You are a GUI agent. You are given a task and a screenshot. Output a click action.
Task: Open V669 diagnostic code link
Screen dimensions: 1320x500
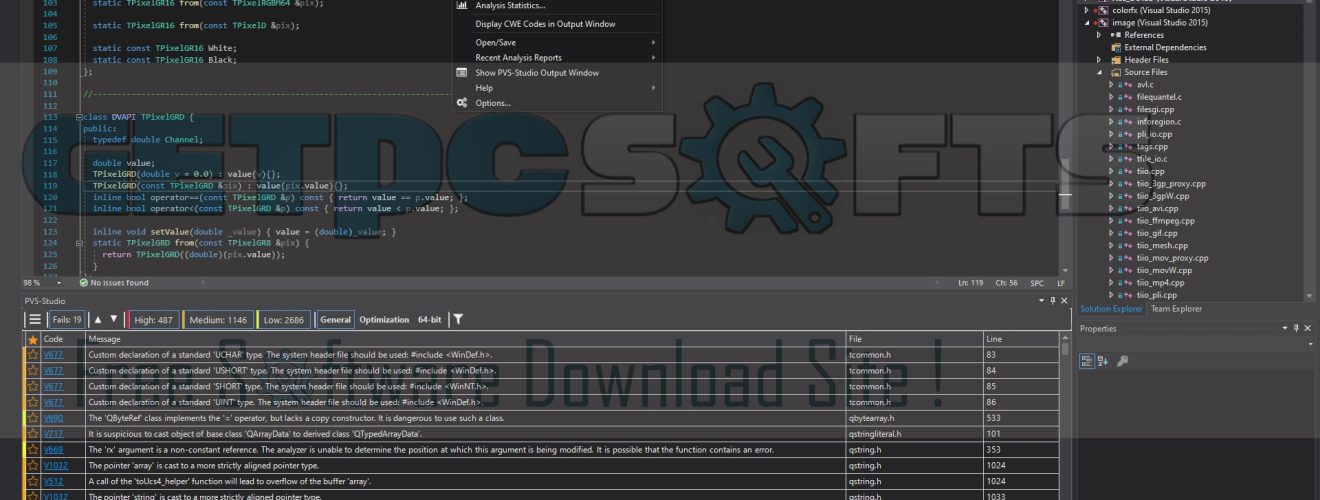coord(53,450)
